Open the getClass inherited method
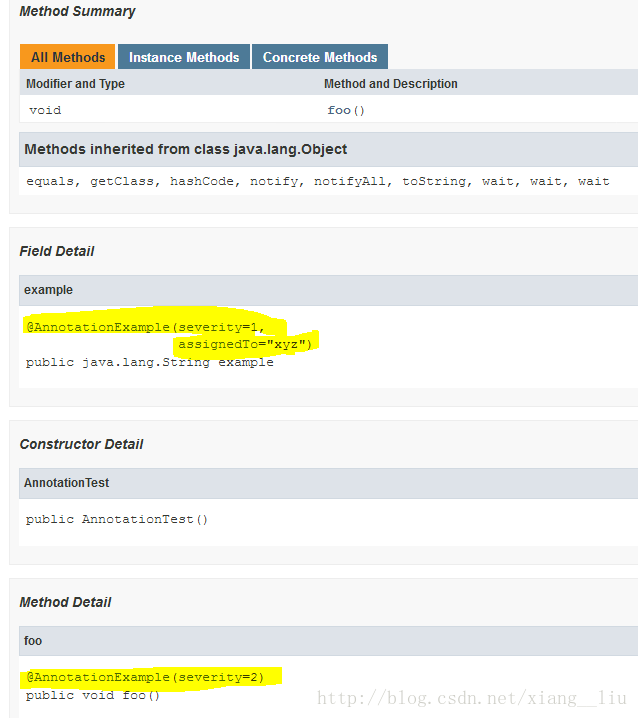The image size is (638, 718). coord(122,181)
